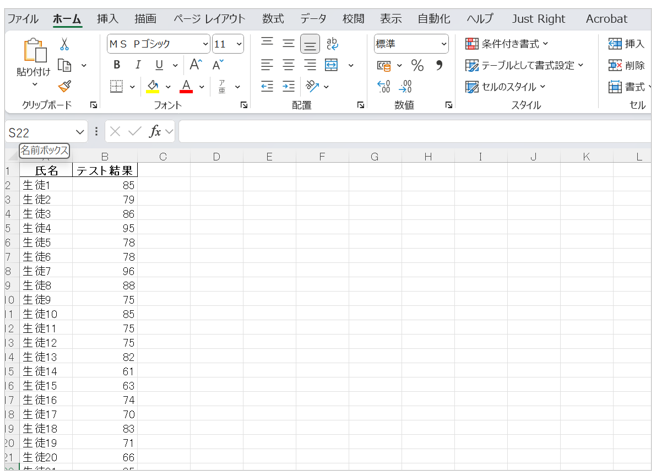Open font dialog launcher in フォント group
Viewport: 657px width, 476px height.
pos(244,105)
